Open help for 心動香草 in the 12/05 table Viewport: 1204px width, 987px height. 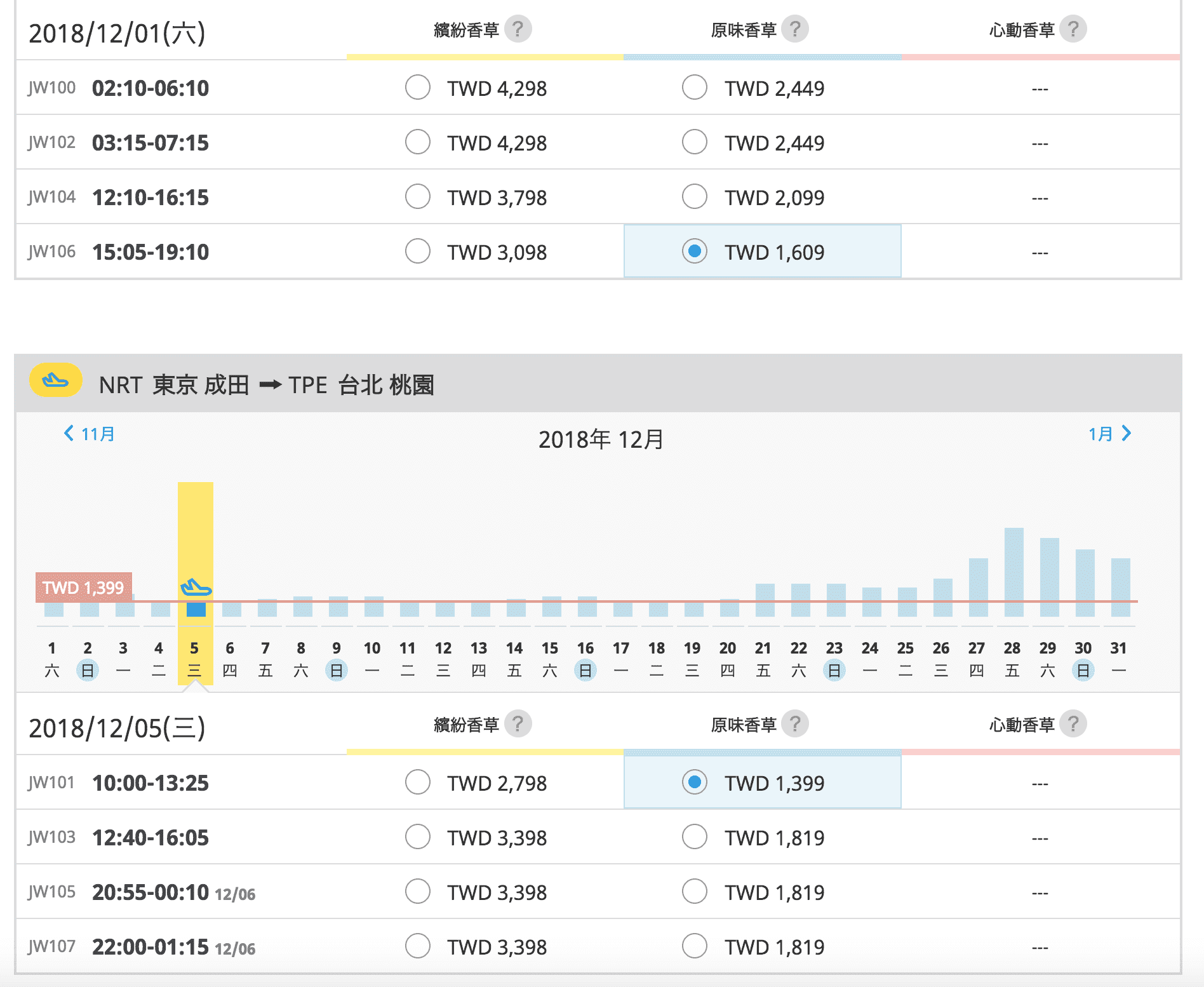coord(1073,724)
